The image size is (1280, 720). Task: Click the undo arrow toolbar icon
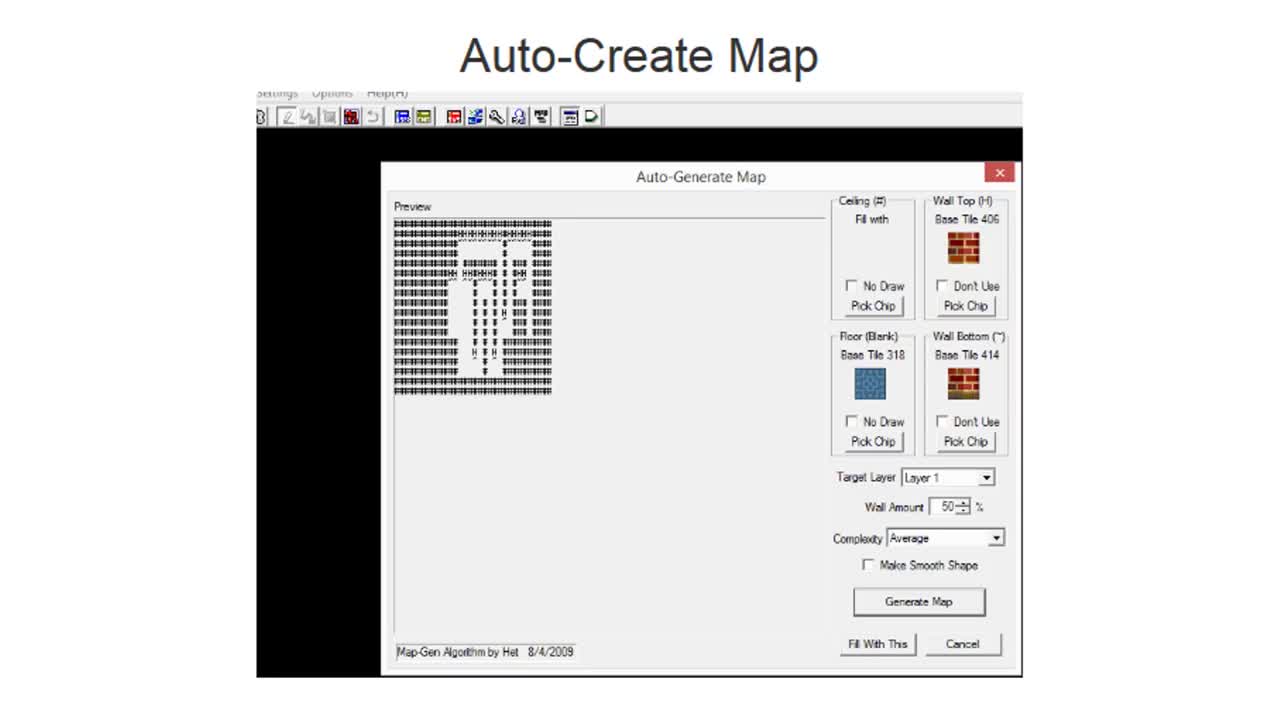click(373, 117)
